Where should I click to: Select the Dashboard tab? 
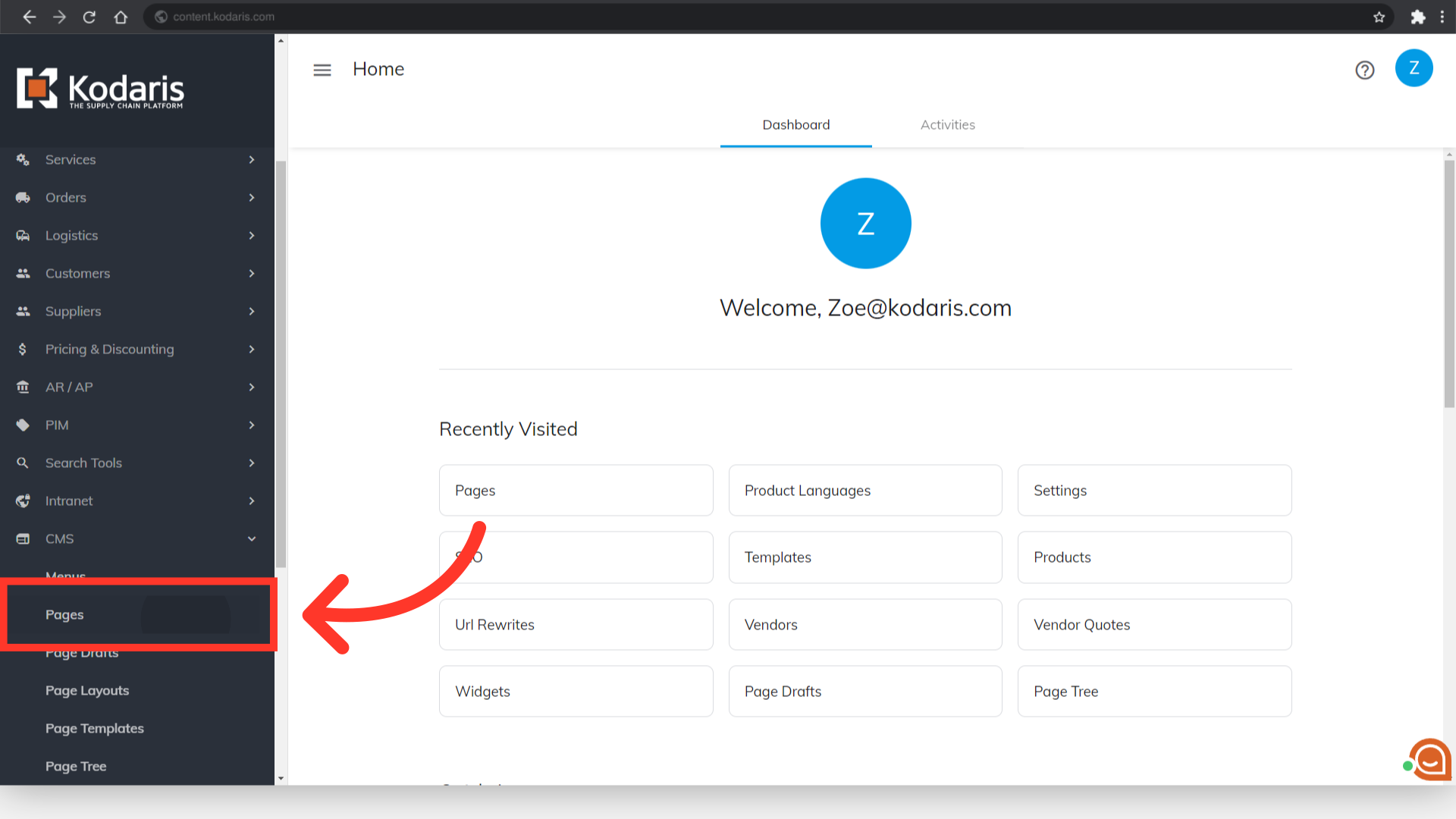[795, 125]
